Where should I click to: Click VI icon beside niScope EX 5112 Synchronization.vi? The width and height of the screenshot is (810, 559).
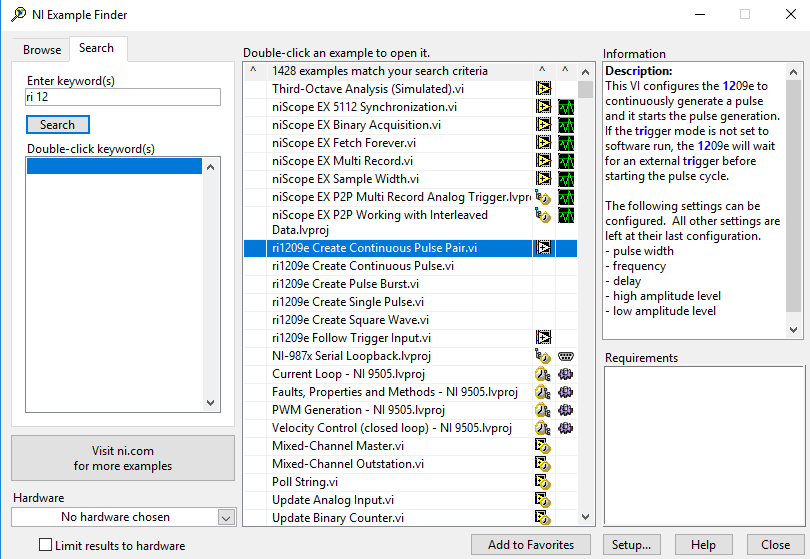click(543, 107)
